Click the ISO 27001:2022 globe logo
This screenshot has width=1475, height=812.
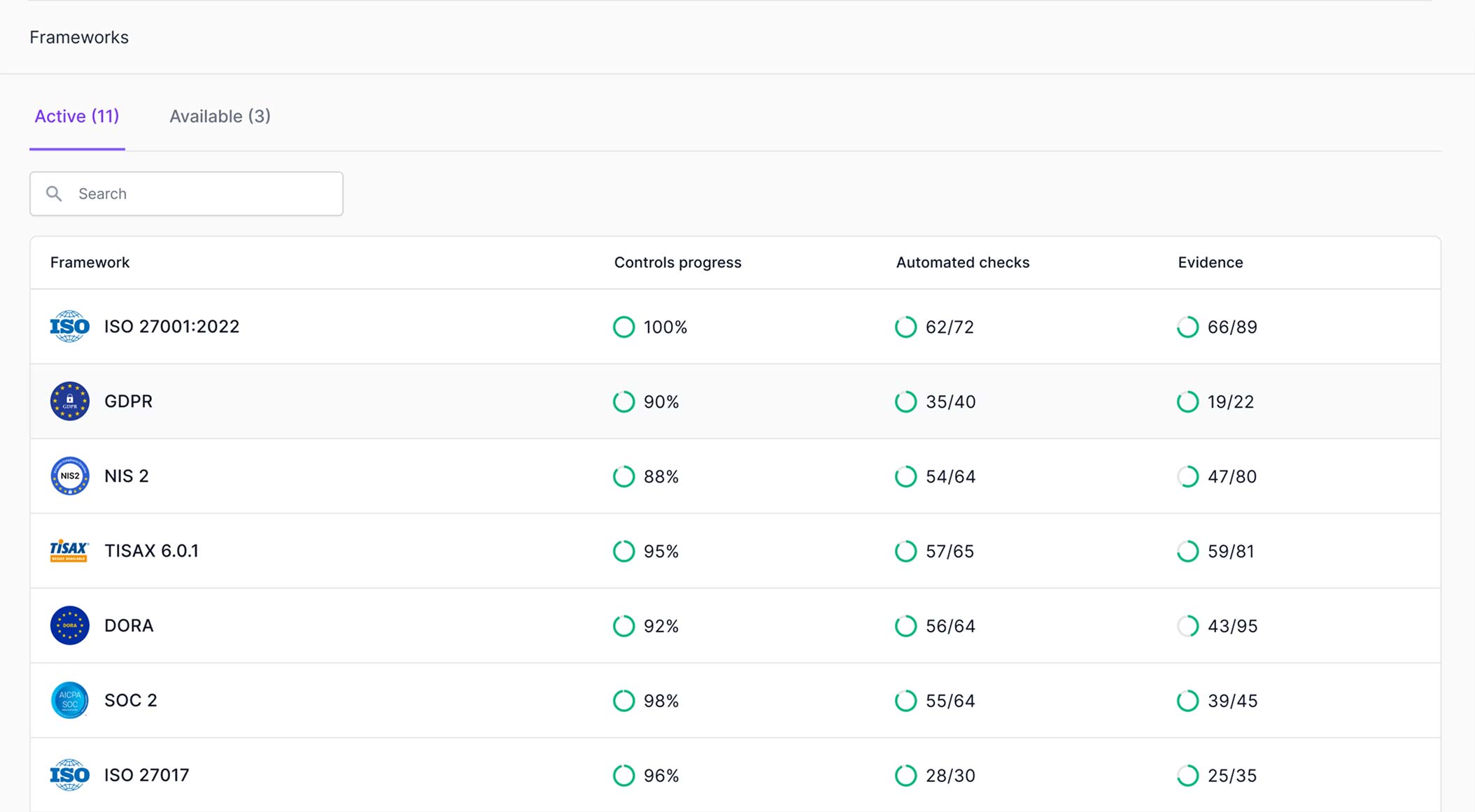pos(69,327)
